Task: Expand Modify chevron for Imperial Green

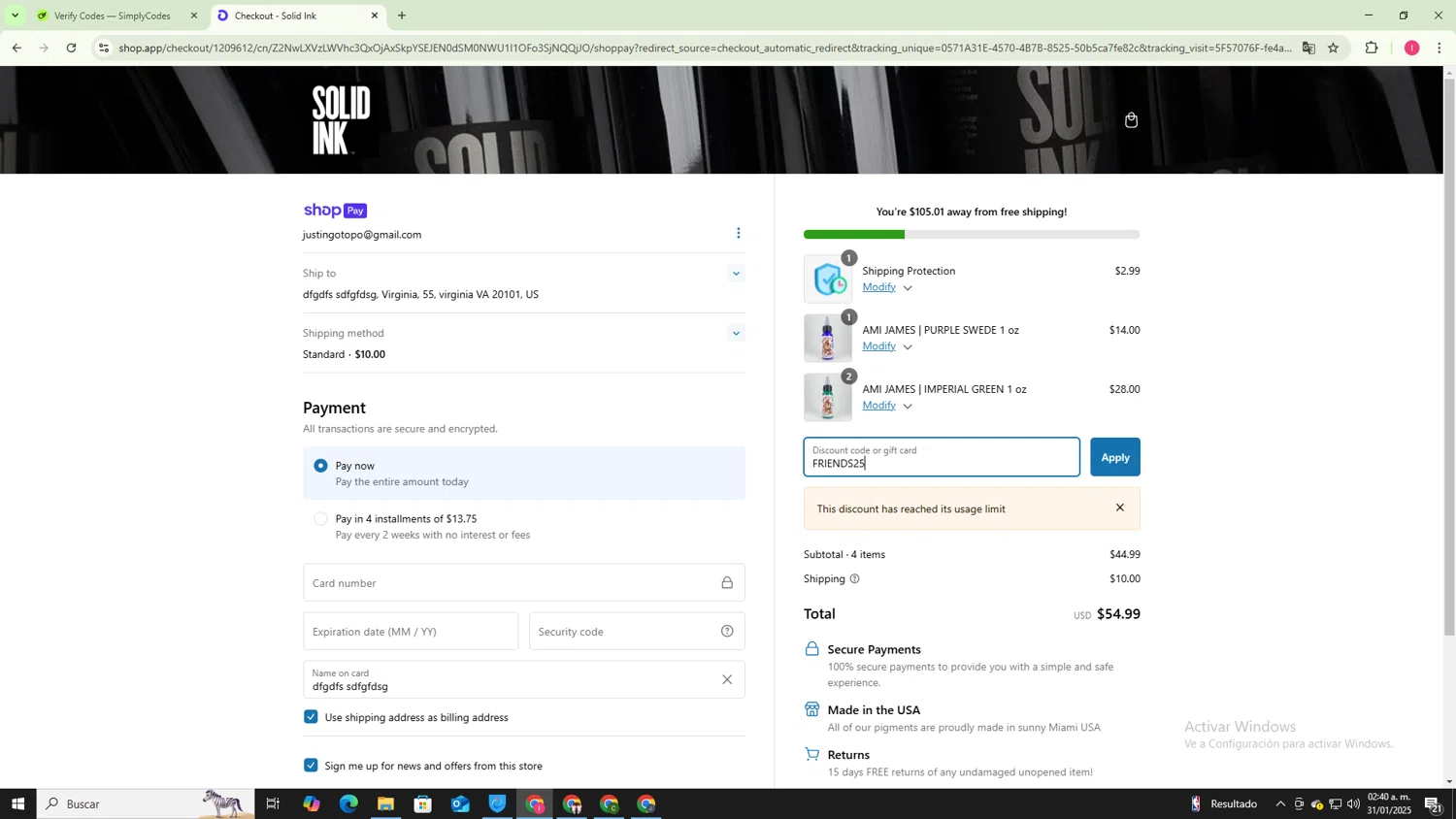Action: pyautogui.click(x=908, y=407)
